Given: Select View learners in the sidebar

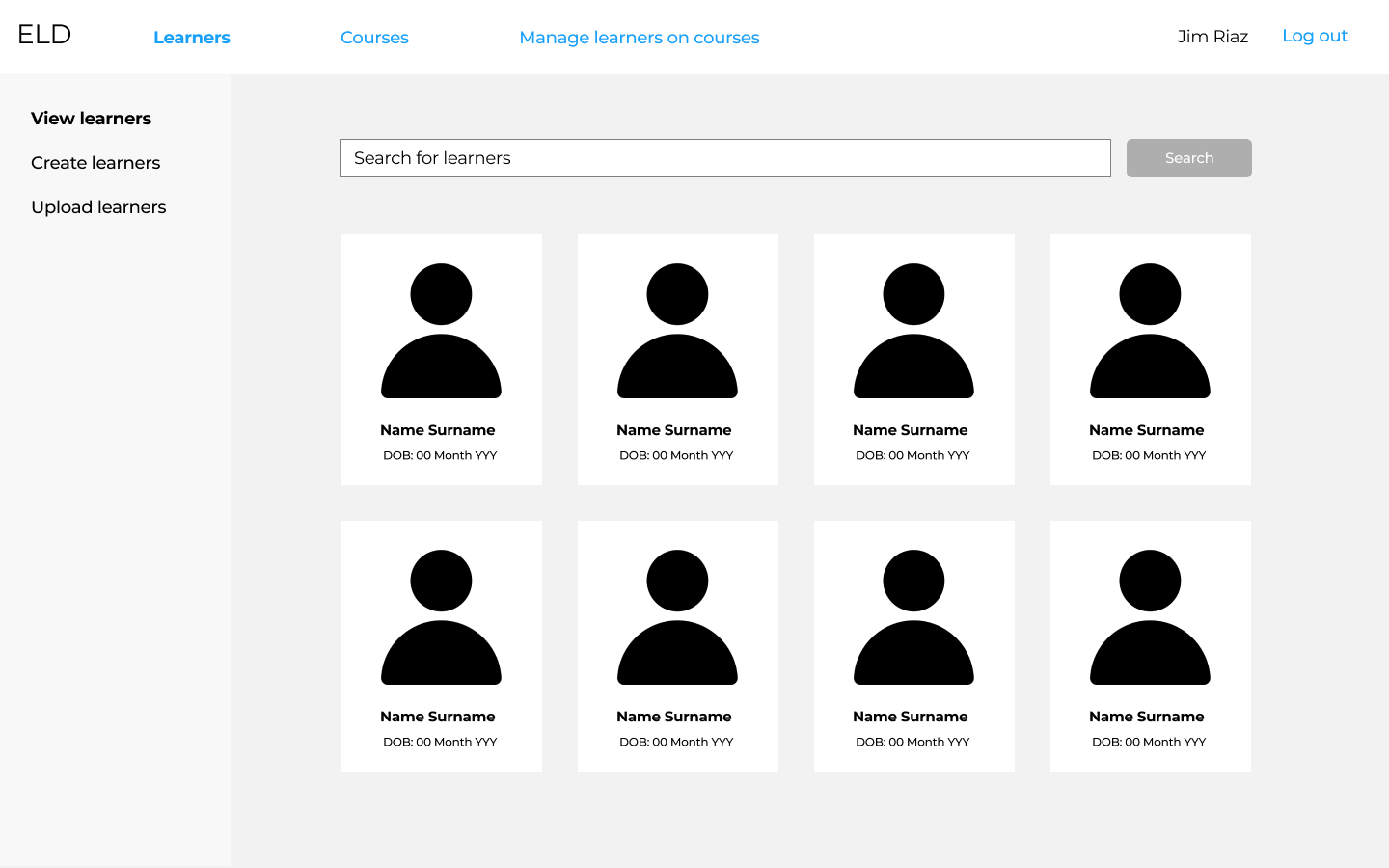Looking at the screenshot, I should (91, 119).
